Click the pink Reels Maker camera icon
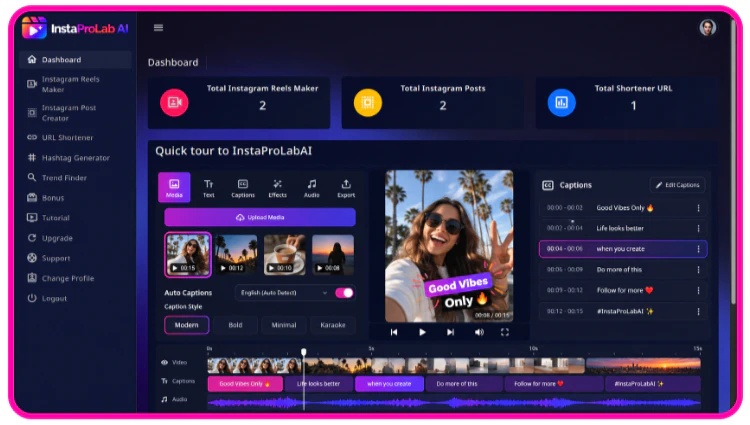 coord(174,102)
